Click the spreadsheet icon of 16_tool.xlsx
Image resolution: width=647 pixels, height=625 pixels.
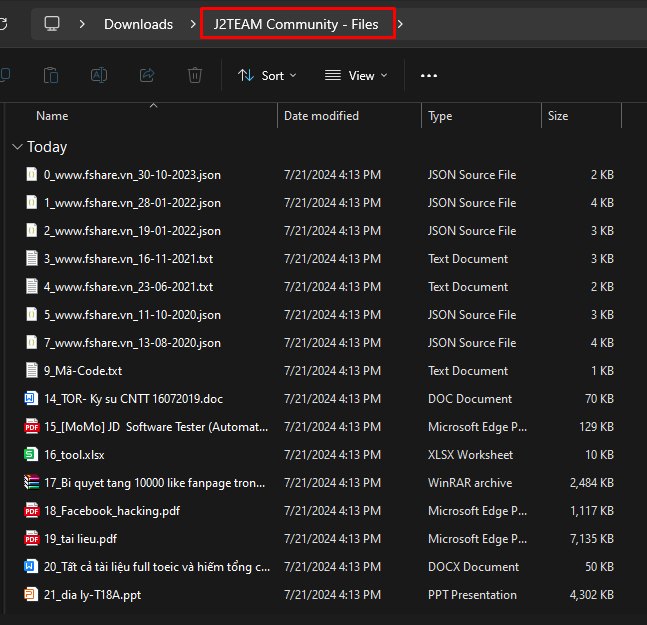pos(31,454)
